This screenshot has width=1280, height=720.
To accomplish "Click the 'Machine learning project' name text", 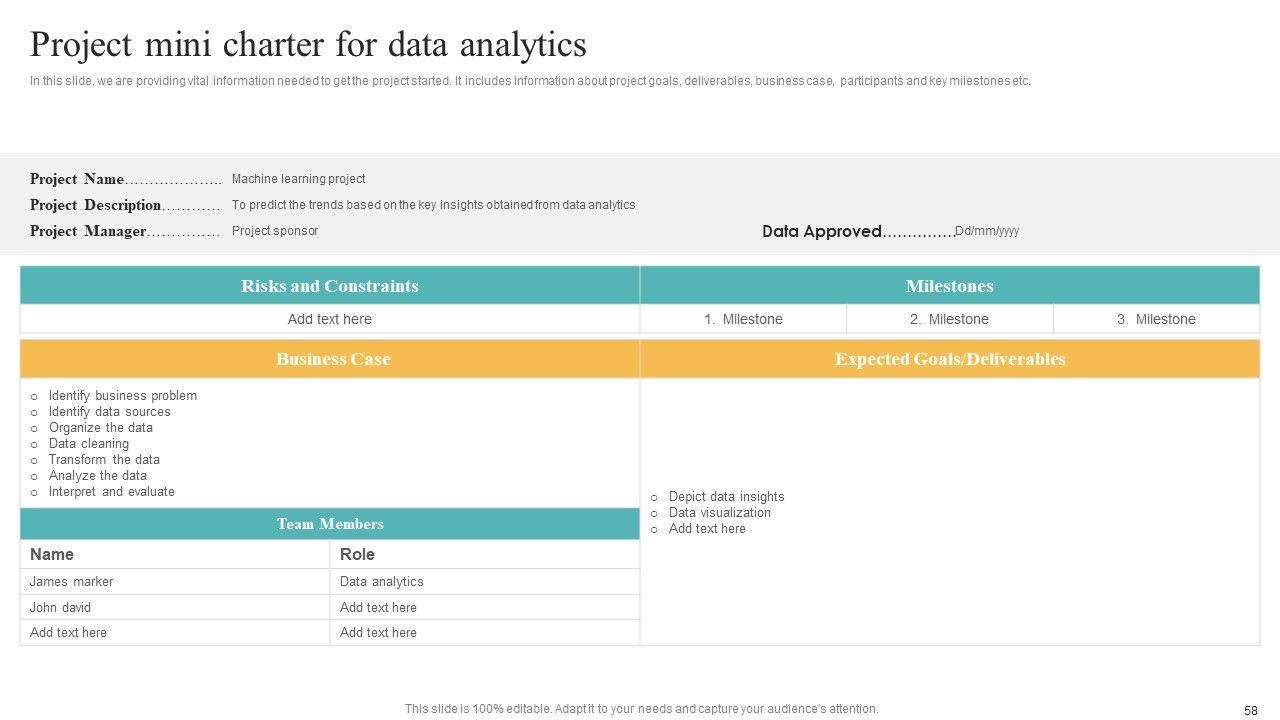I will tap(298, 179).
